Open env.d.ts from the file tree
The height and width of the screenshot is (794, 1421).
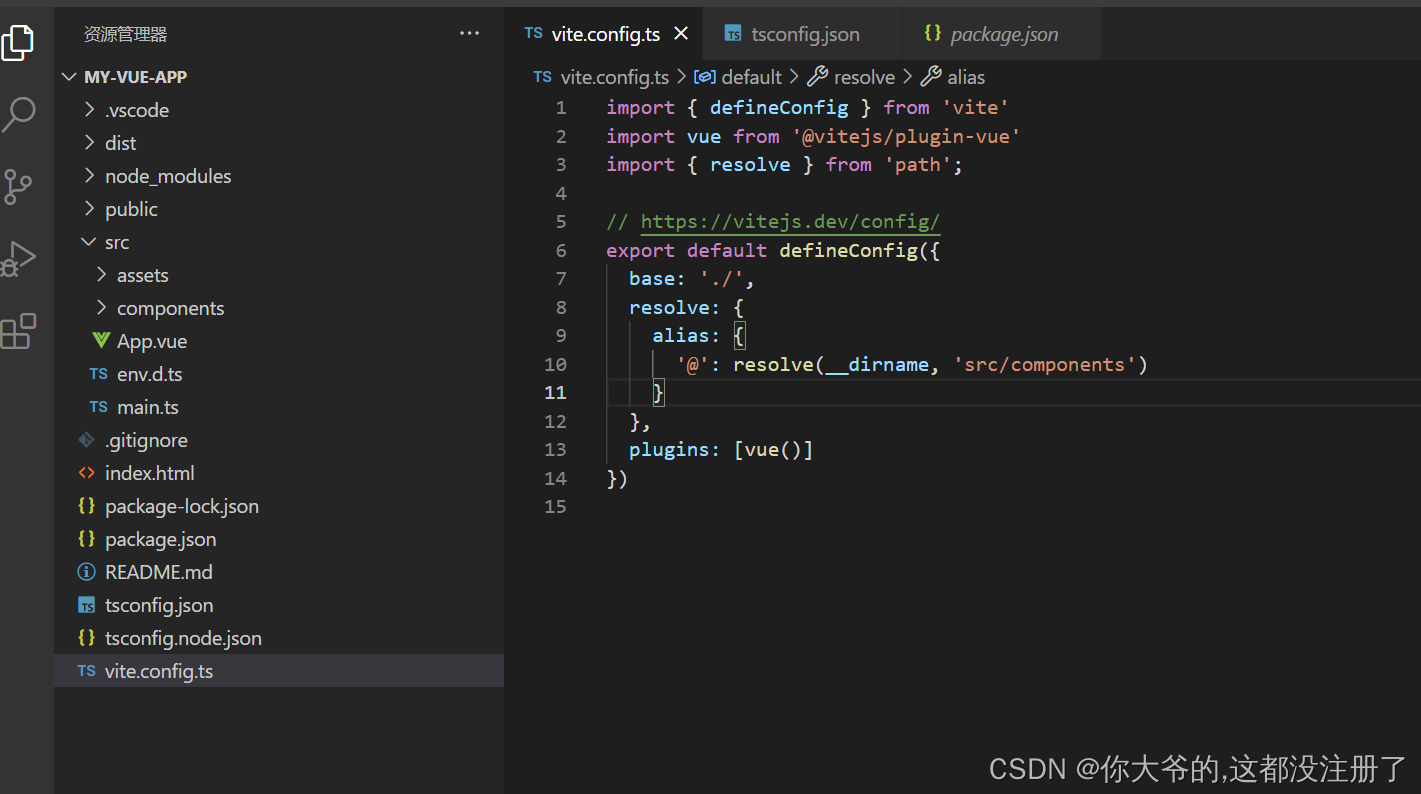(x=150, y=374)
